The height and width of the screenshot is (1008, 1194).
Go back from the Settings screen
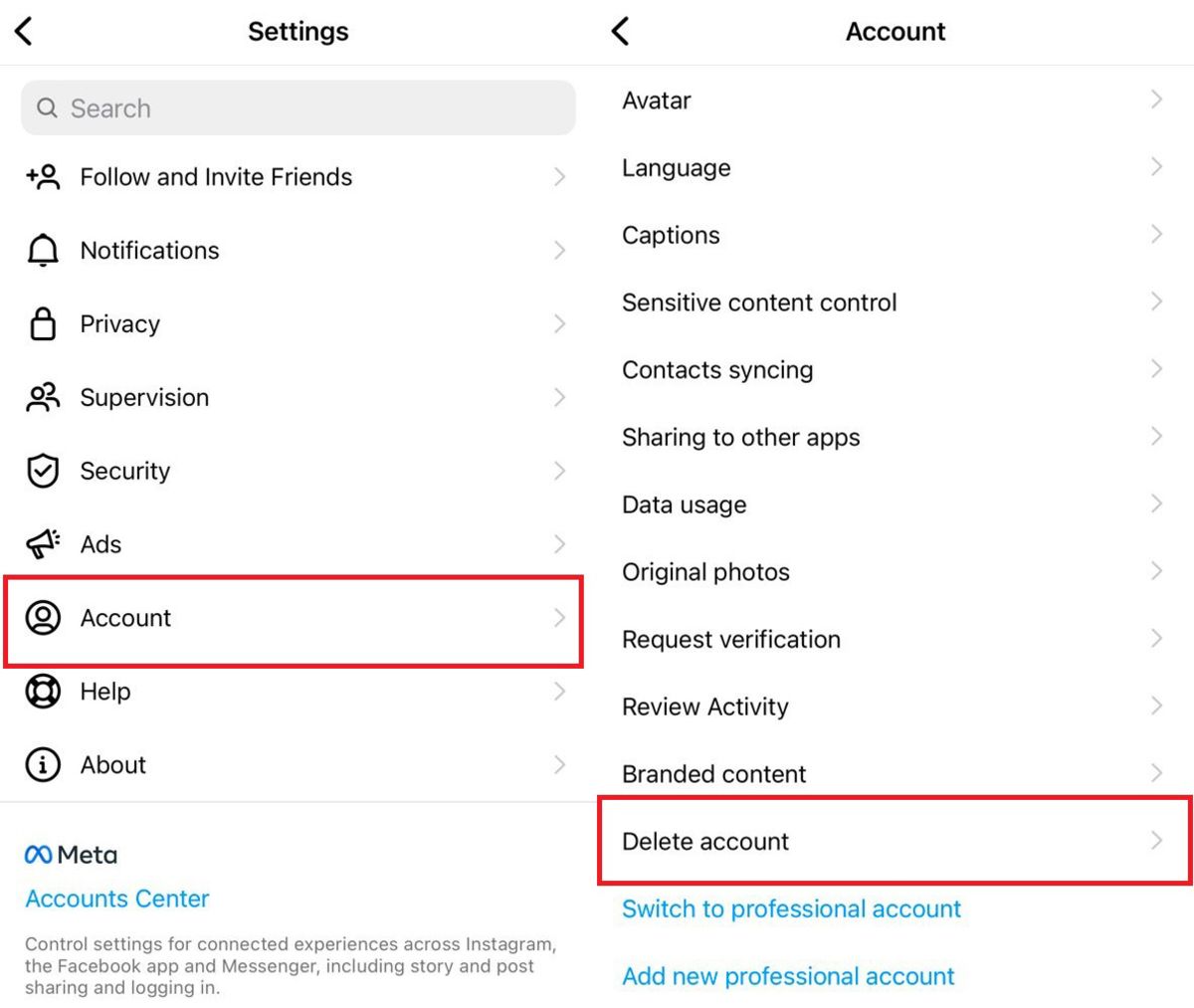coord(25,32)
